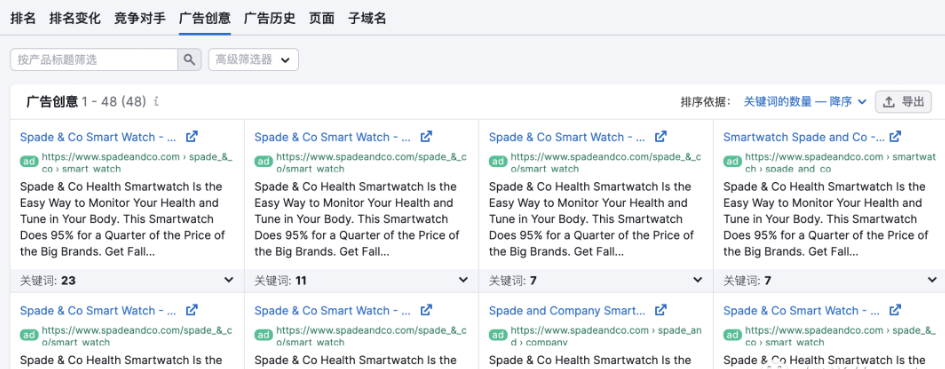Click the magnifier search icon
The image size is (945, 369).
click(189, 60)
